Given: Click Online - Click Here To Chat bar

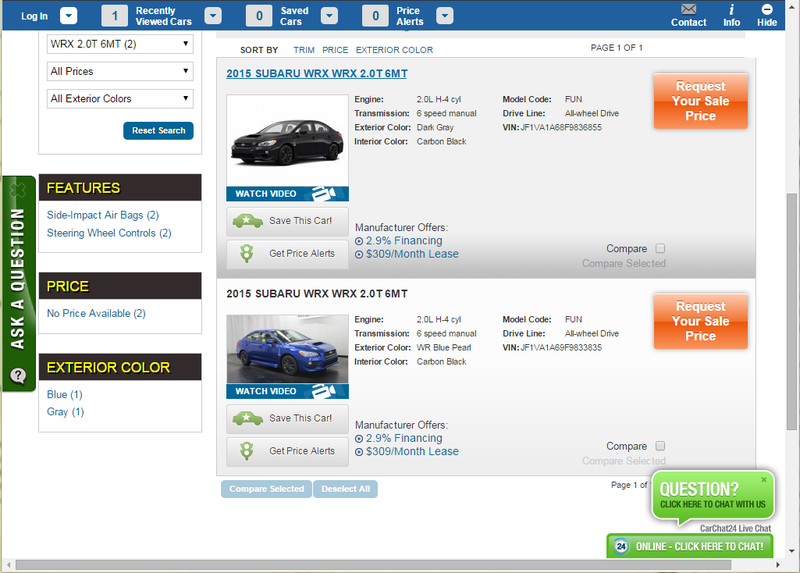Looking at the screenshot, I should (x=689, y=546).
